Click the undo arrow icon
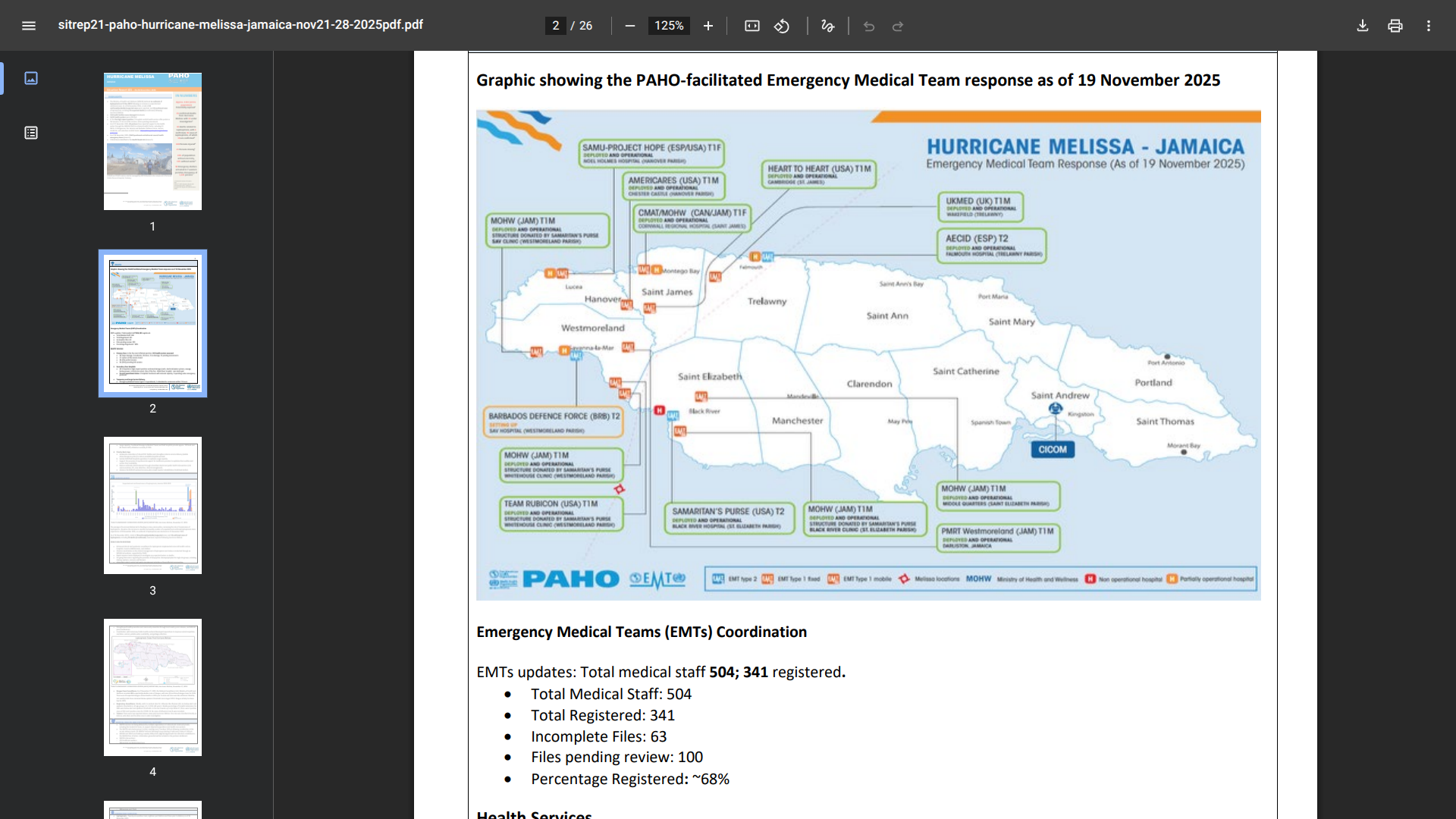 coord(869,26)
